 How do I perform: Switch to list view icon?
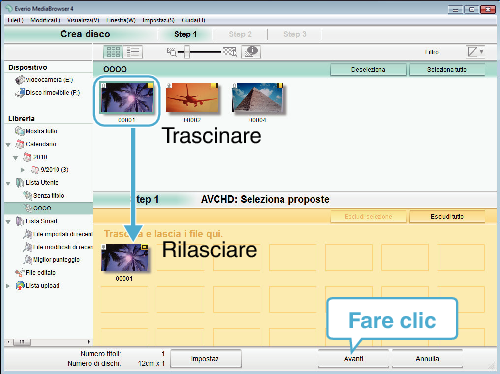click(133, 52)
